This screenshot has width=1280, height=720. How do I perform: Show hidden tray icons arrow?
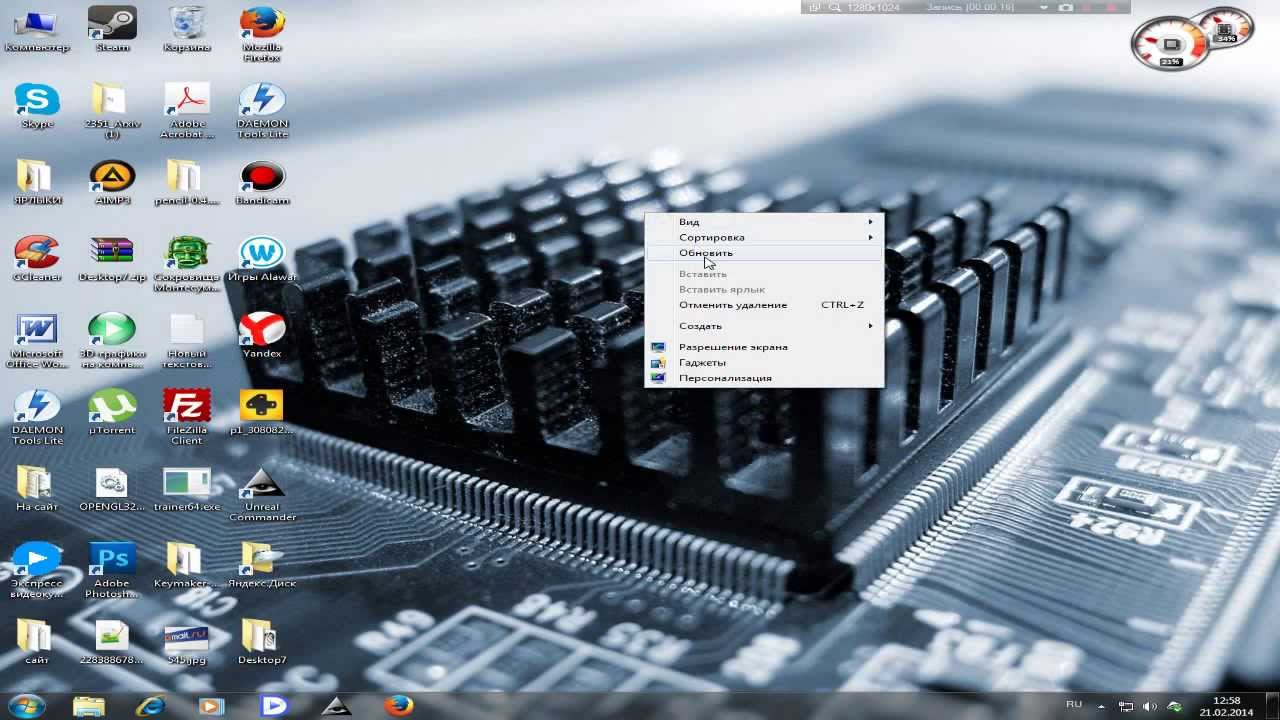tap(1101, 706)
